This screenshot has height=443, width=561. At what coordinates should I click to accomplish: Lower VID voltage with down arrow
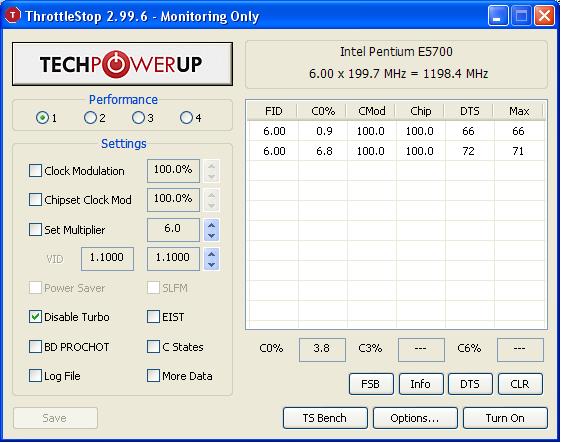click(211, 265)
